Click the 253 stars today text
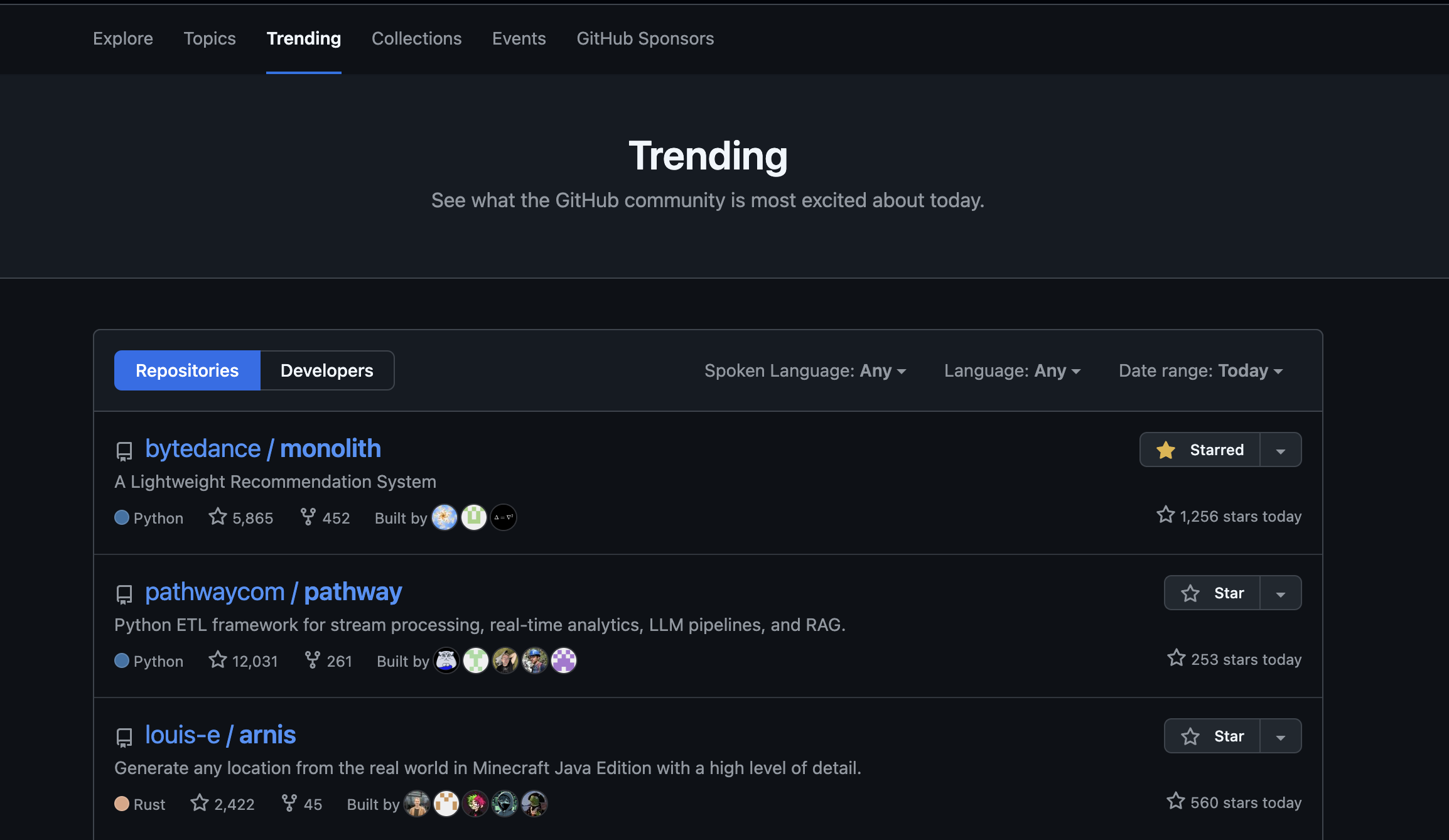 pyautogui.click(x=1234, y=659)
